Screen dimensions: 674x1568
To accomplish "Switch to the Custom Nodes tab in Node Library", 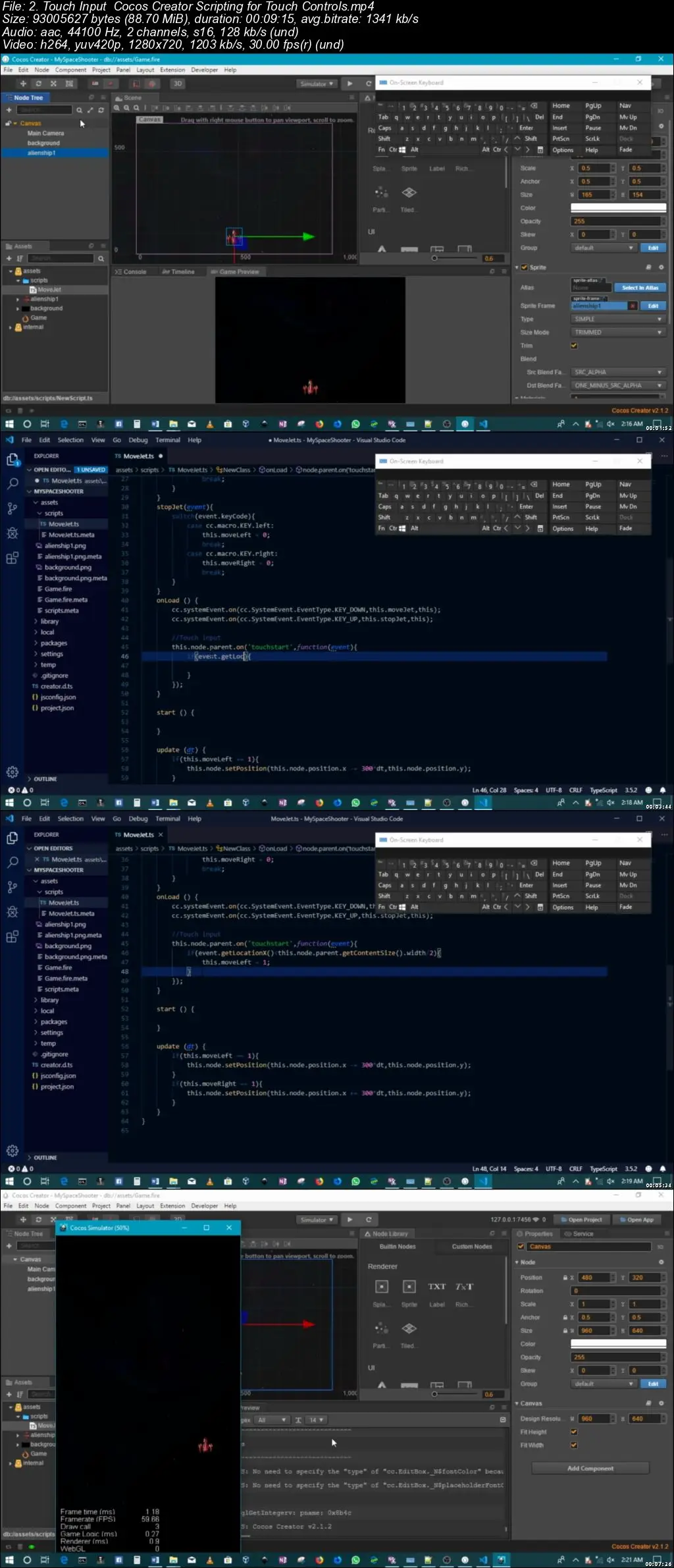I will click(x=472, y=1246).
